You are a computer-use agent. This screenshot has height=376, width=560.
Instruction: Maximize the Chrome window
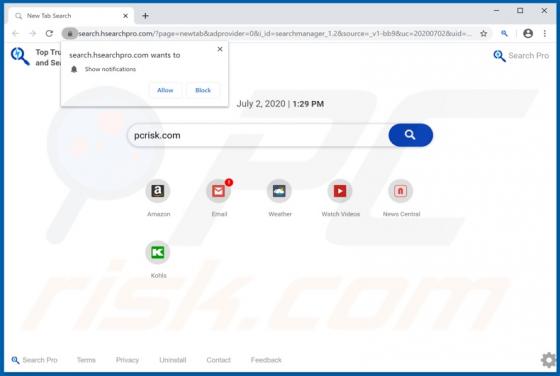520,11
